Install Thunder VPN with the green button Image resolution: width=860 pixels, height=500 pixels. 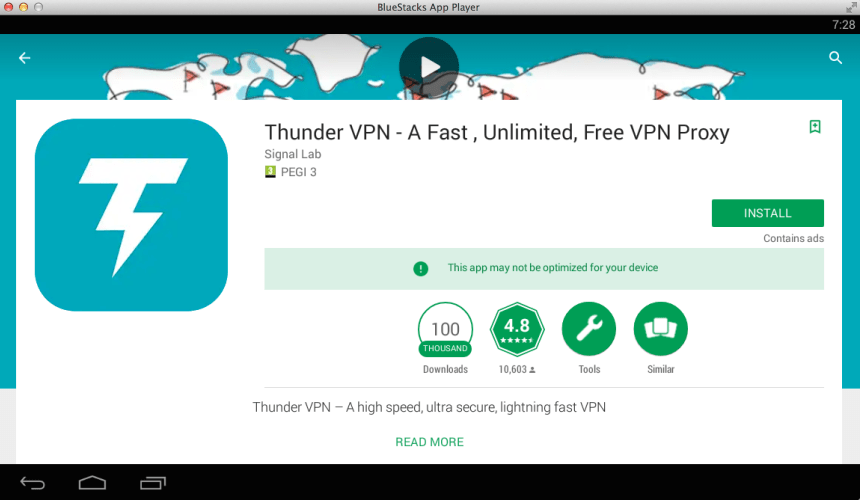pyautogui.click(x=767, y=213)
